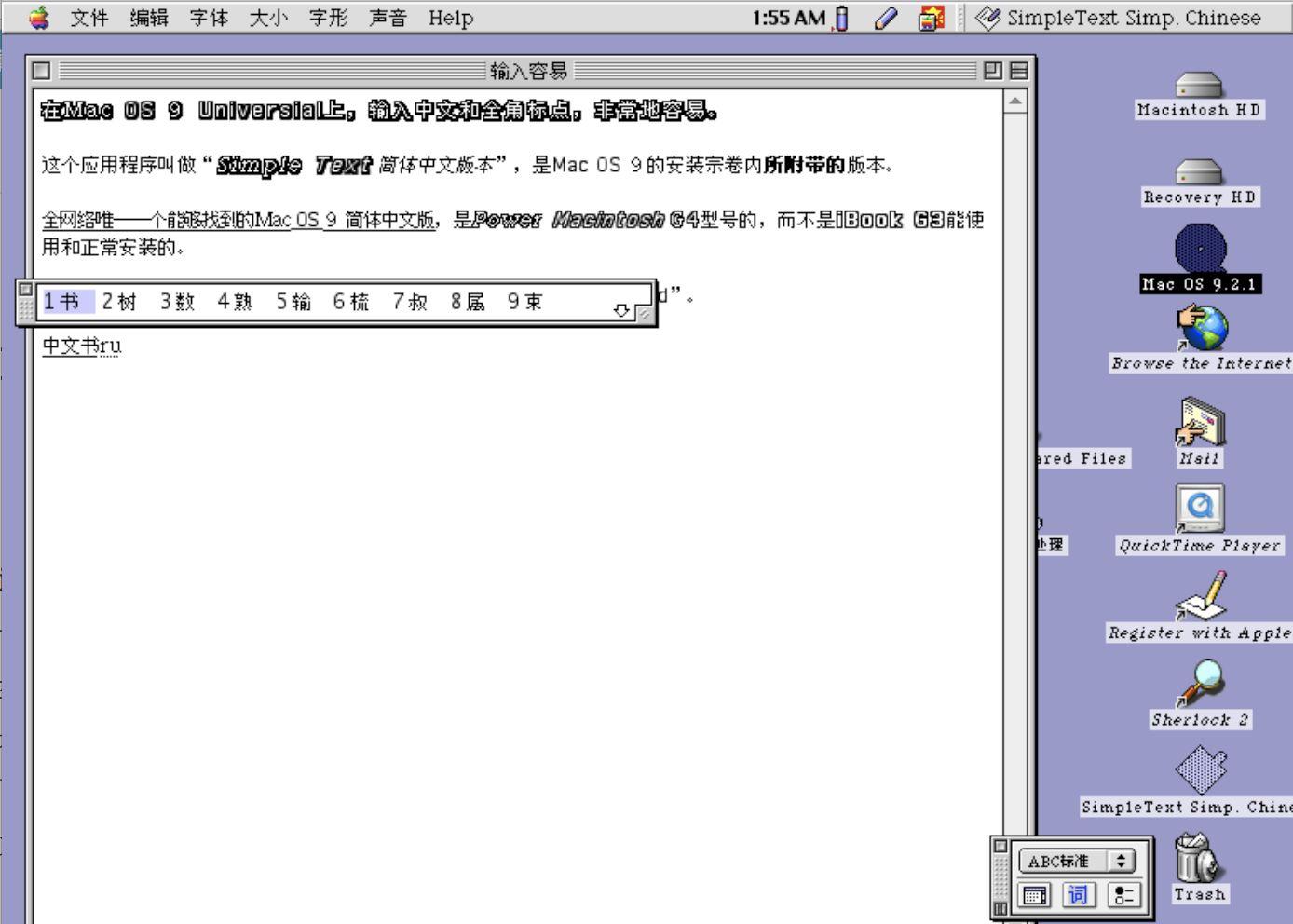Choose candidate 9 束
This screenshot has width=1293, height=924.
click(524, 302)
